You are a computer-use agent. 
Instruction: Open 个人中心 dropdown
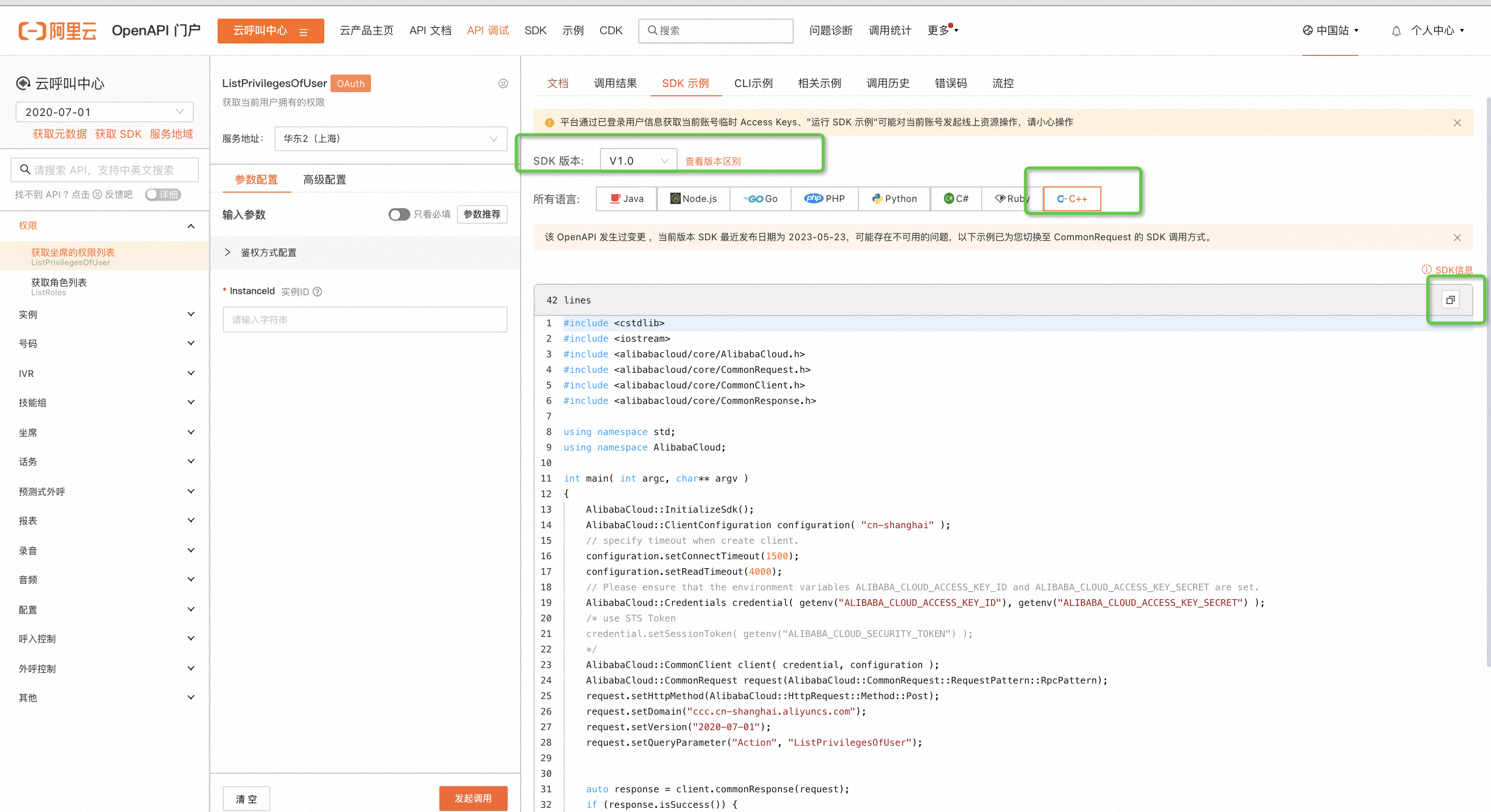pos(1438,31)
